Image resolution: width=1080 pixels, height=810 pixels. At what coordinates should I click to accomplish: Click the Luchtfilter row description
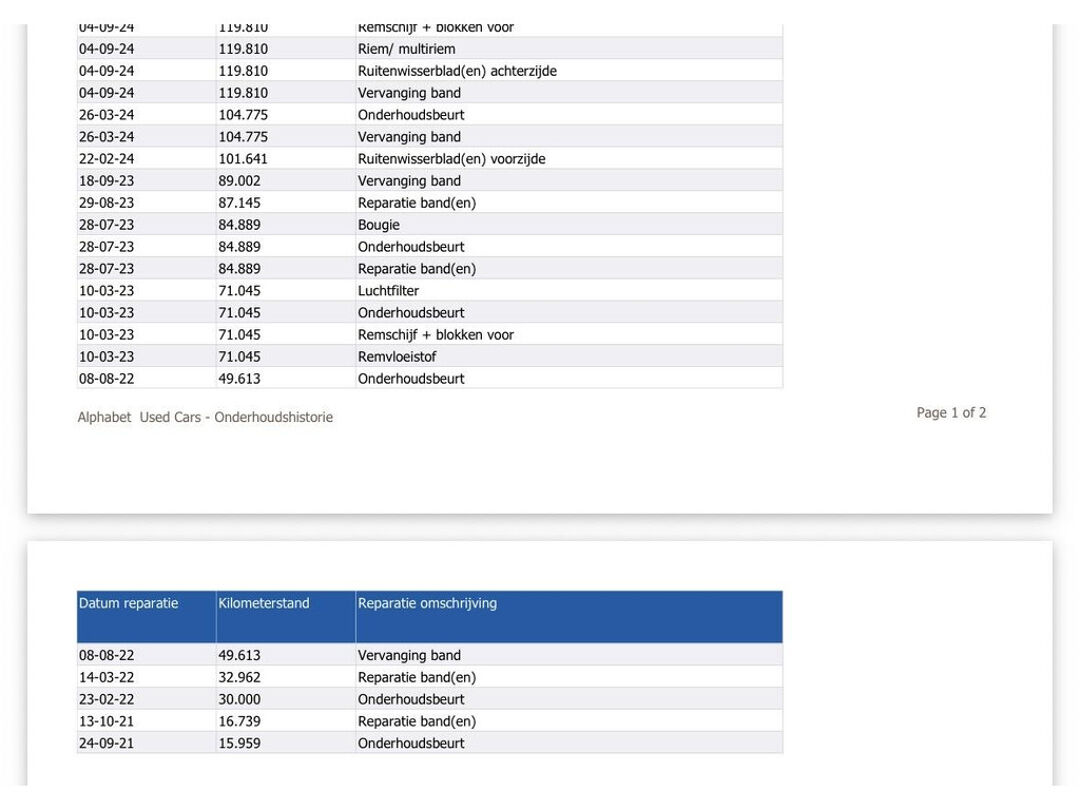pyautogui.click(x=388, y=291)
